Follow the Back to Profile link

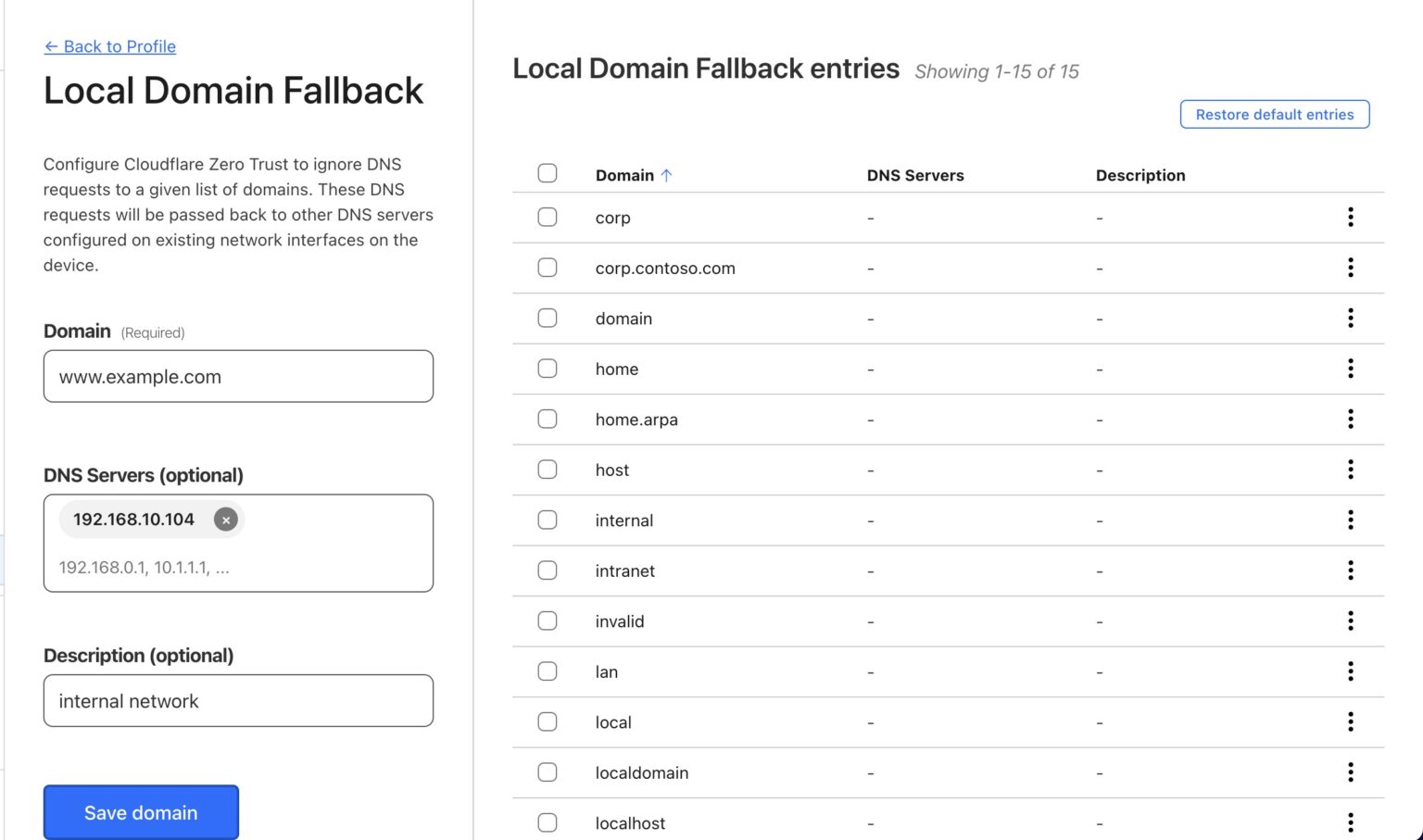coord(109,46)
